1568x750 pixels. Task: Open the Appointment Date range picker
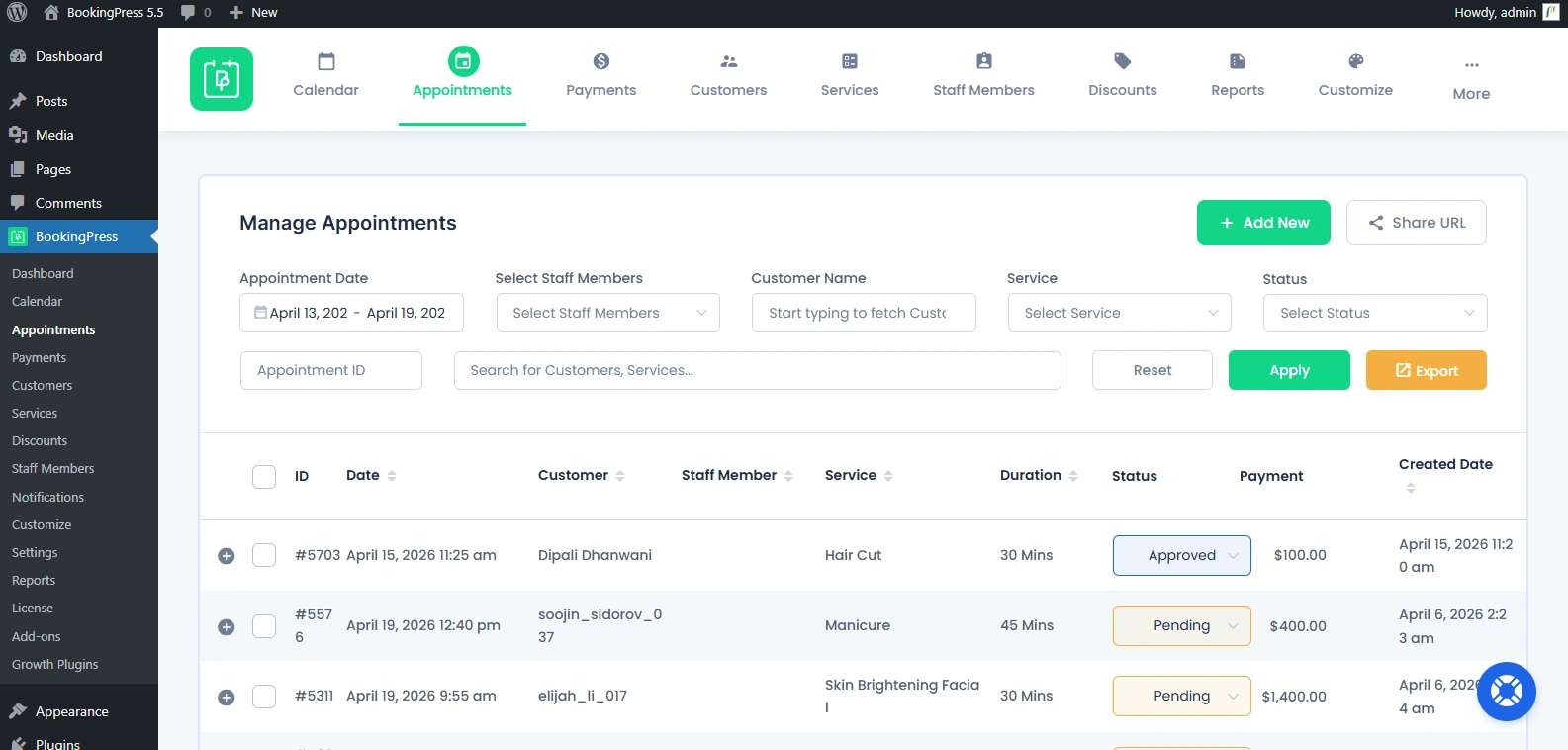(x=351, y=313)
